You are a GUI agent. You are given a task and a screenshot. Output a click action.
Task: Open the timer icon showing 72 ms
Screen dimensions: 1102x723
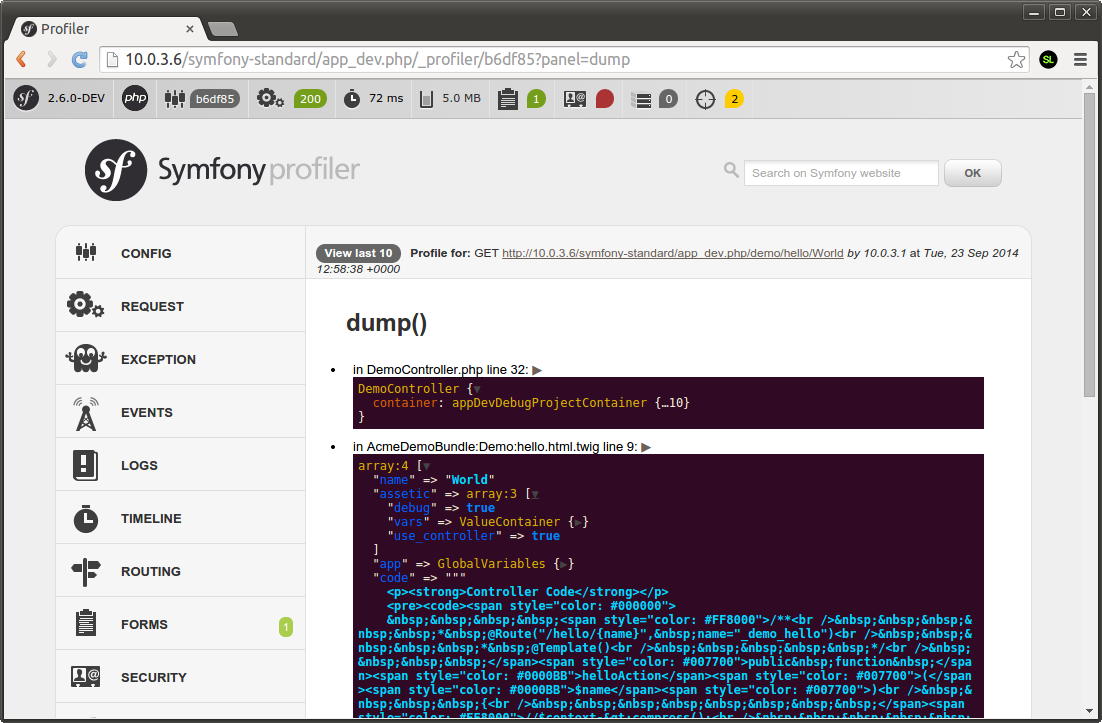(352, 99)
